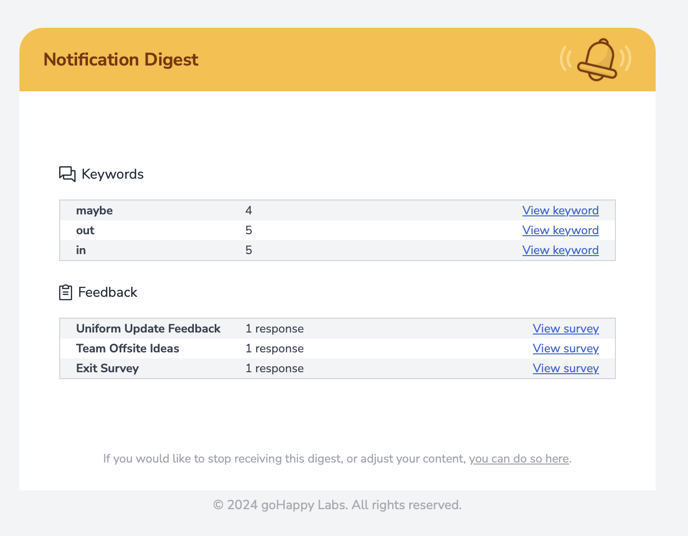Click the notification bell icon

pos(596,59)
